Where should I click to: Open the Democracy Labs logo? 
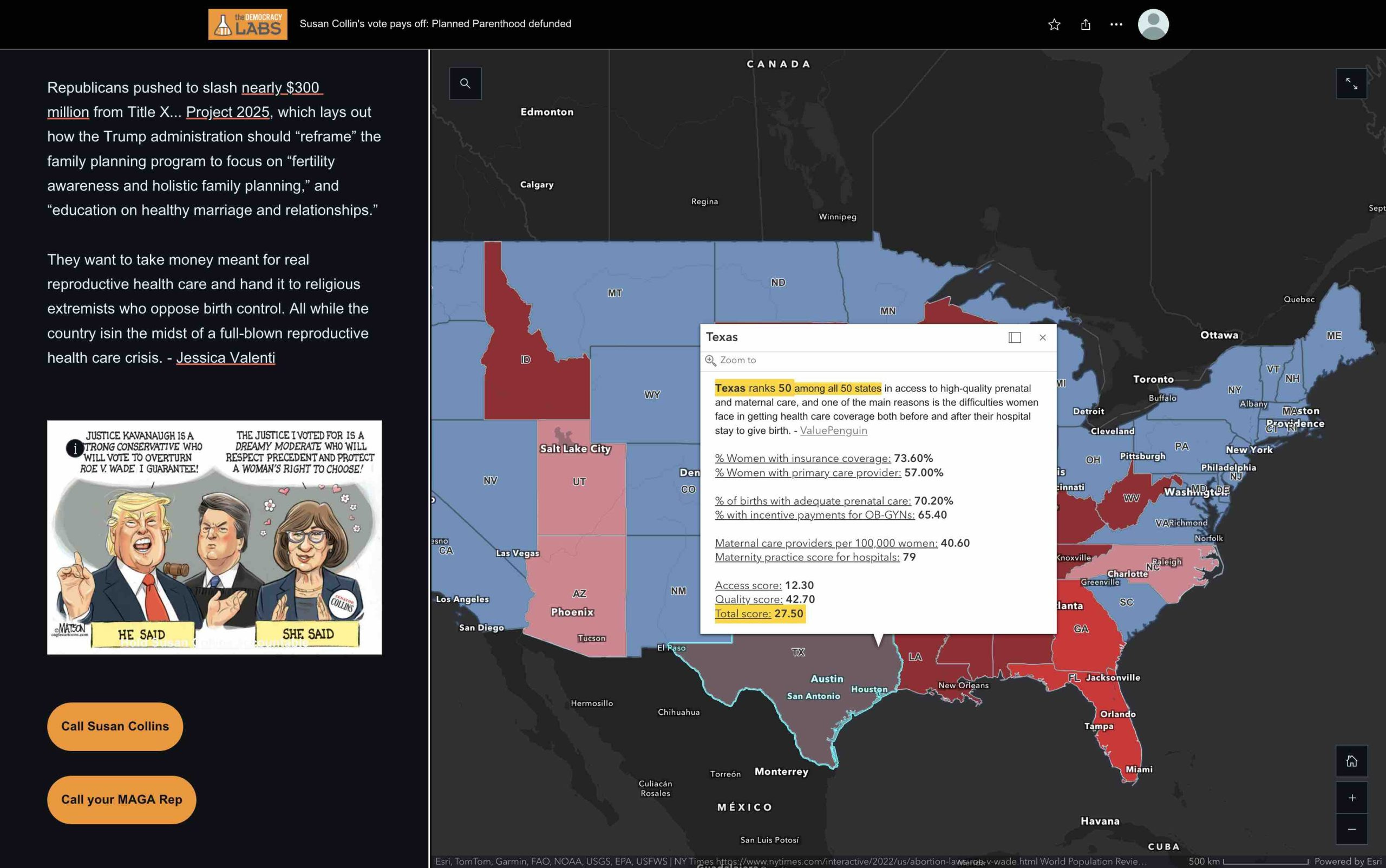247,24
